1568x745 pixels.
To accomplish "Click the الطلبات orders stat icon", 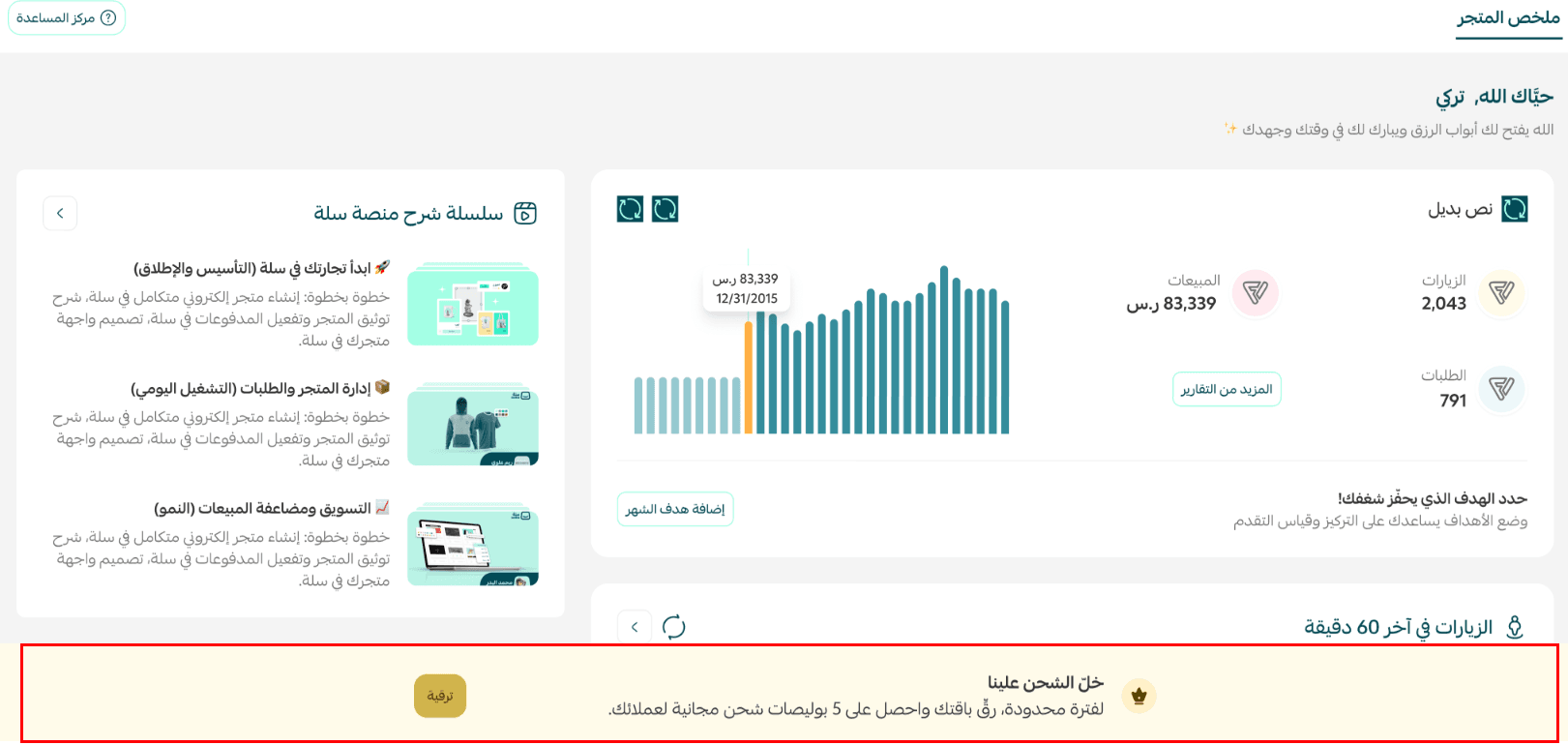I will 1501,389.
